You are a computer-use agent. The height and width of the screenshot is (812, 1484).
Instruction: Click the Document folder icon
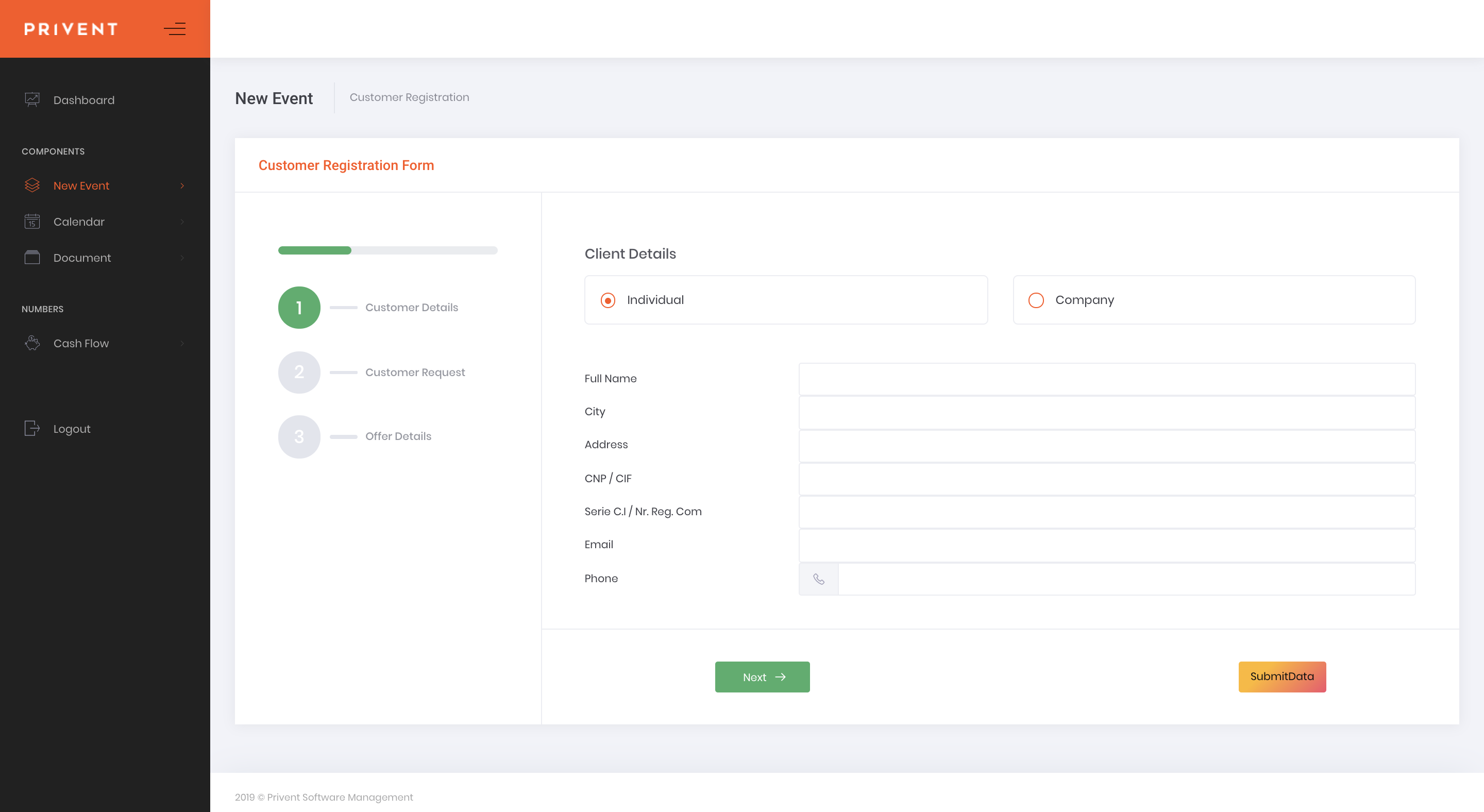(x=32, y=258)
